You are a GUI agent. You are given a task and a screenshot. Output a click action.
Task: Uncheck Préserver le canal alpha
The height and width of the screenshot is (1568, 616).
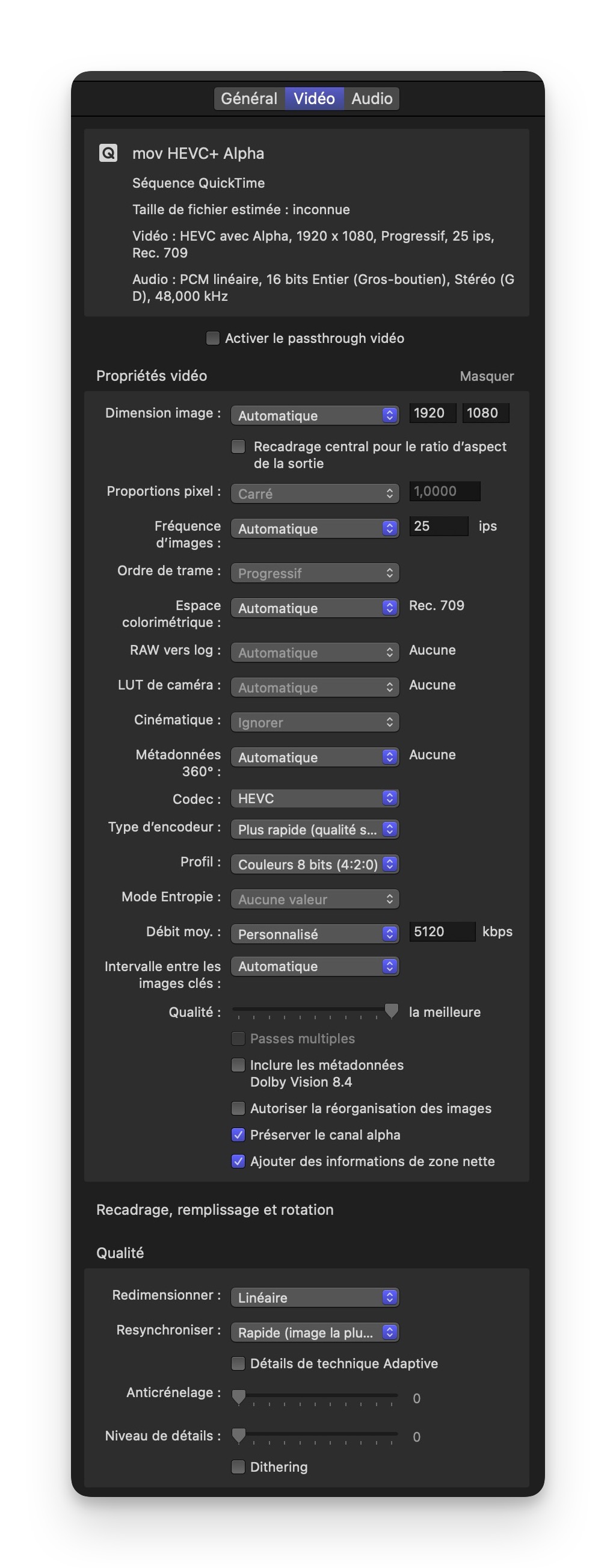238,1135
